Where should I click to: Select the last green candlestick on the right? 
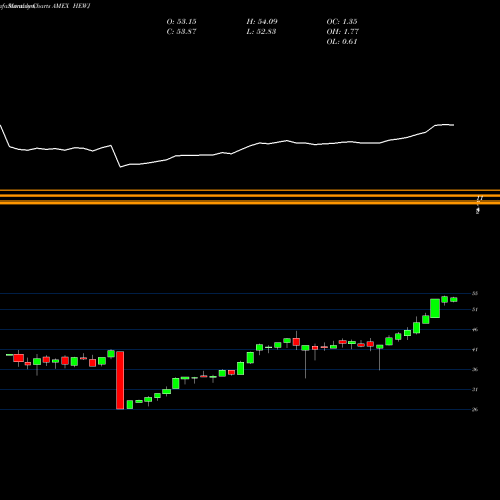click(454, 299)
